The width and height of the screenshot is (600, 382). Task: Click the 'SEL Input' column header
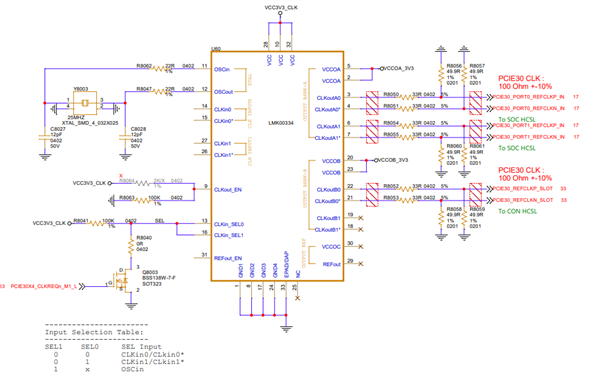pos(141,347)
